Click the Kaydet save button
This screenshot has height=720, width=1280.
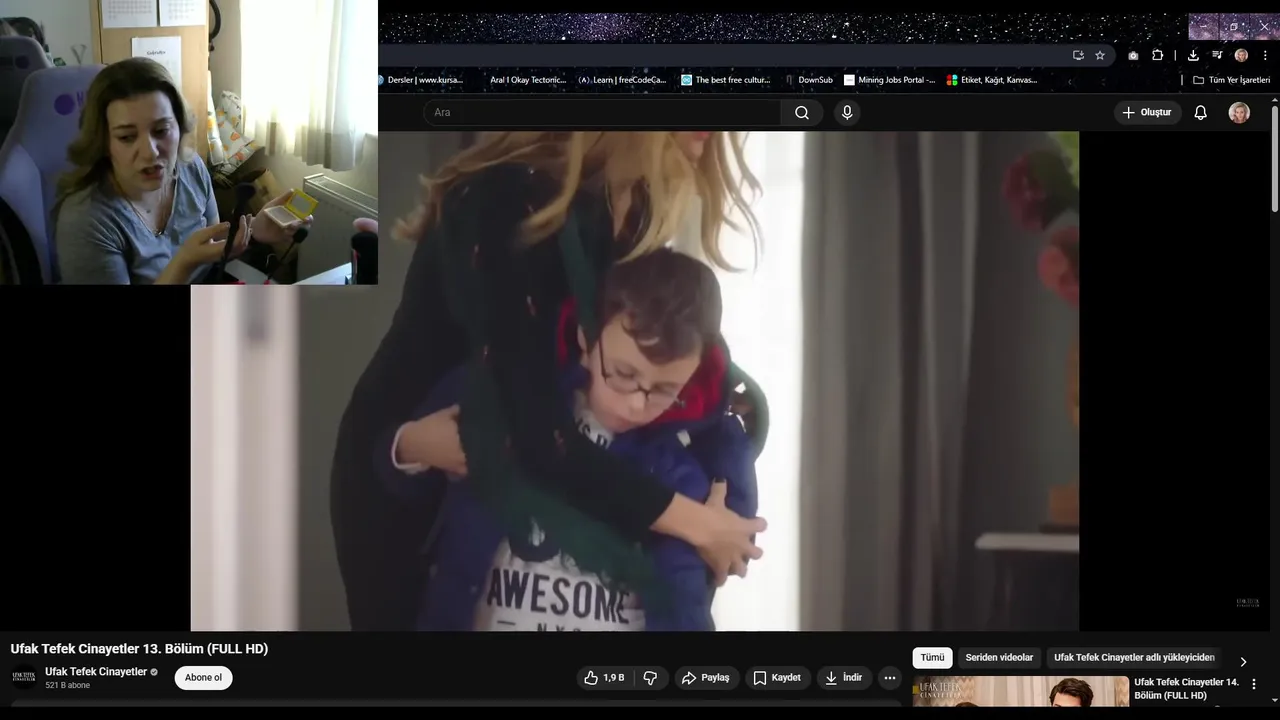(777, 678)
